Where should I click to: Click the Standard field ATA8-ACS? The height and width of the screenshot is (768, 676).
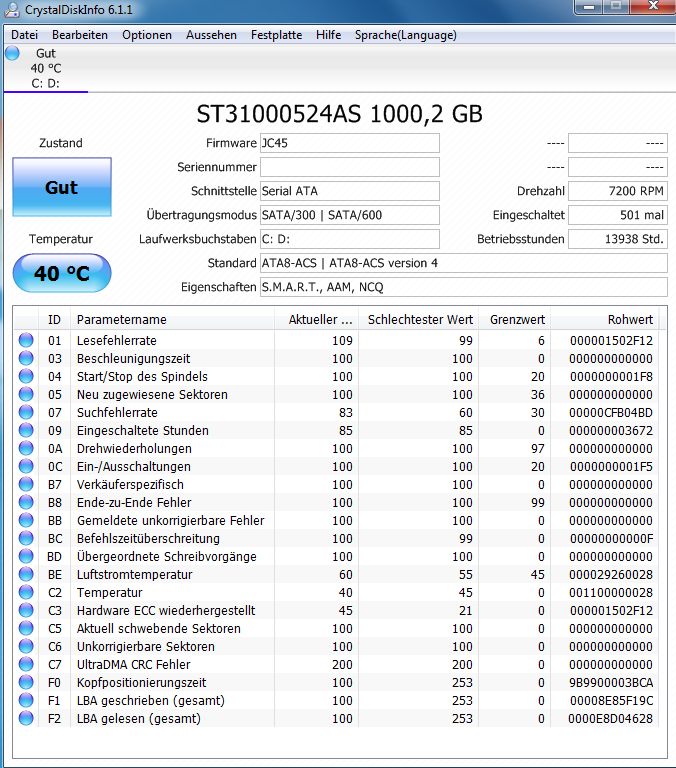pyautogui.click(x=463, y=263)
